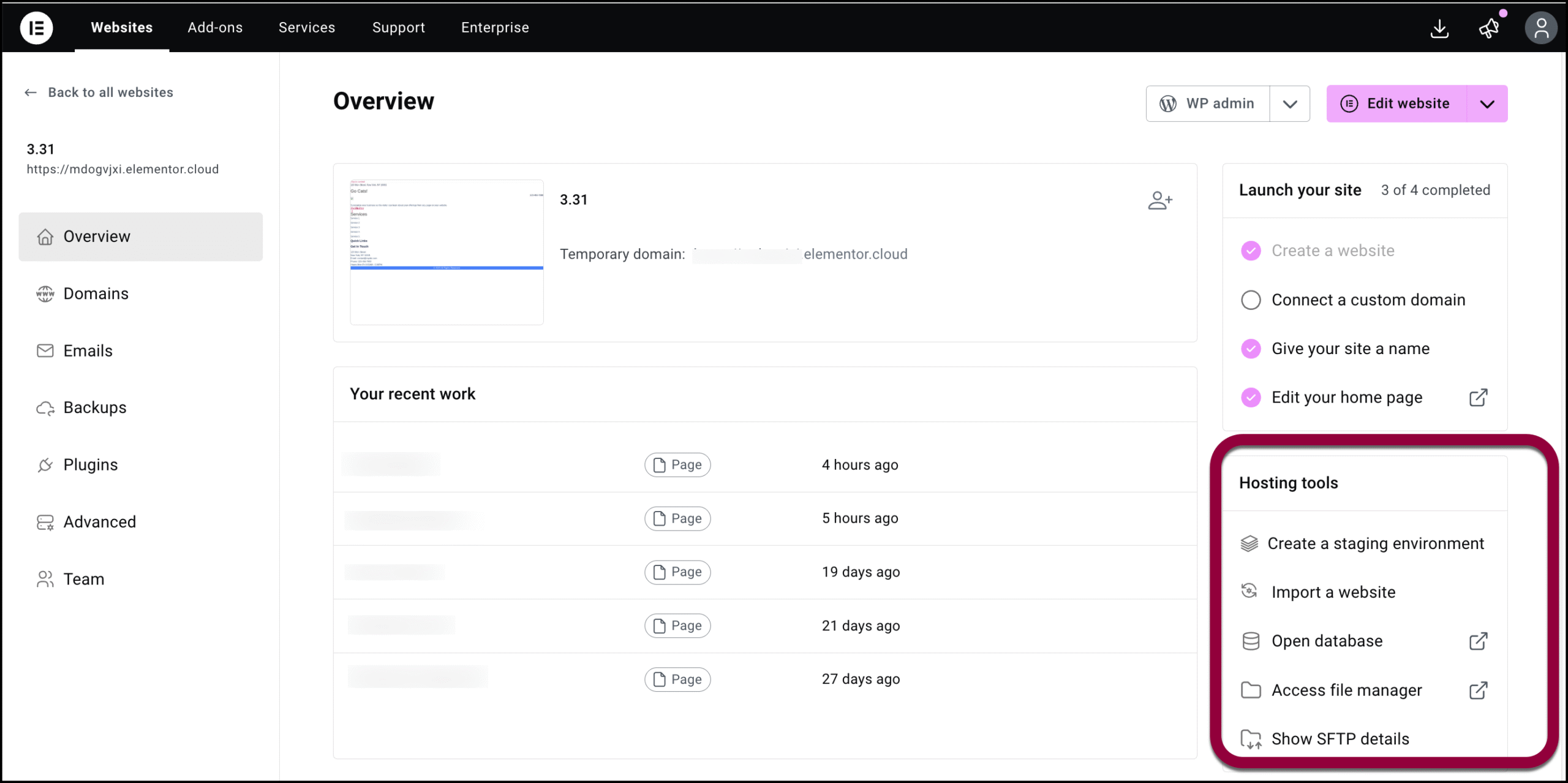
Task: Check the Connect a custom domain circle
Action: (1251, 300)
